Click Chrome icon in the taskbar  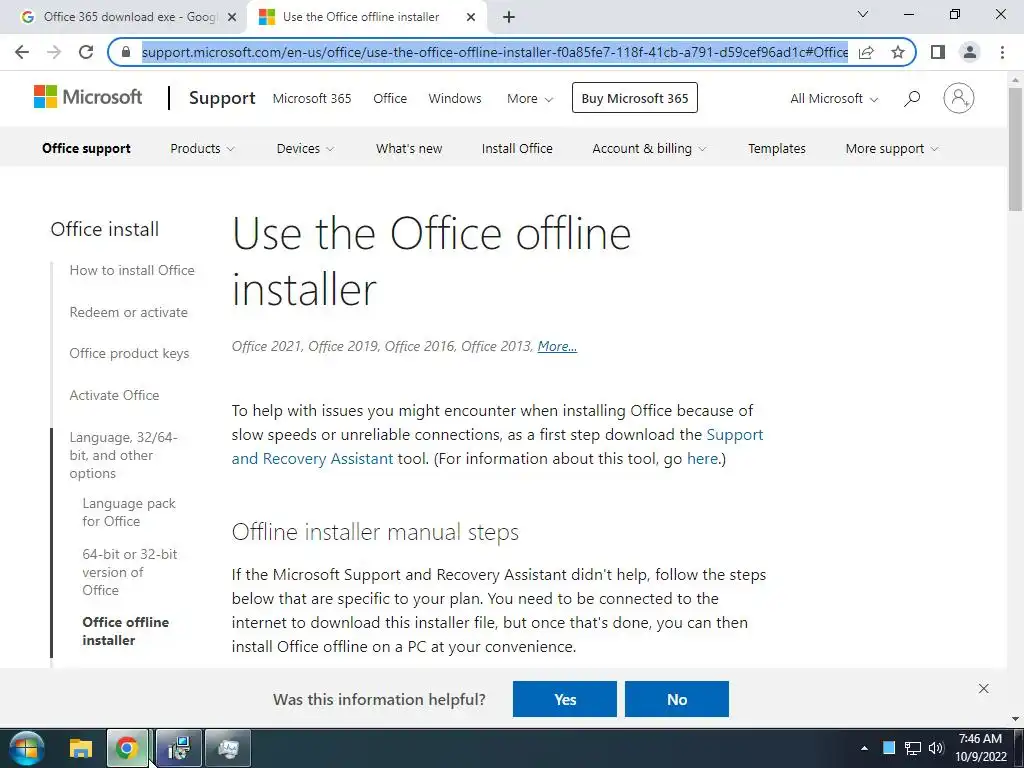tap(127, 748)
